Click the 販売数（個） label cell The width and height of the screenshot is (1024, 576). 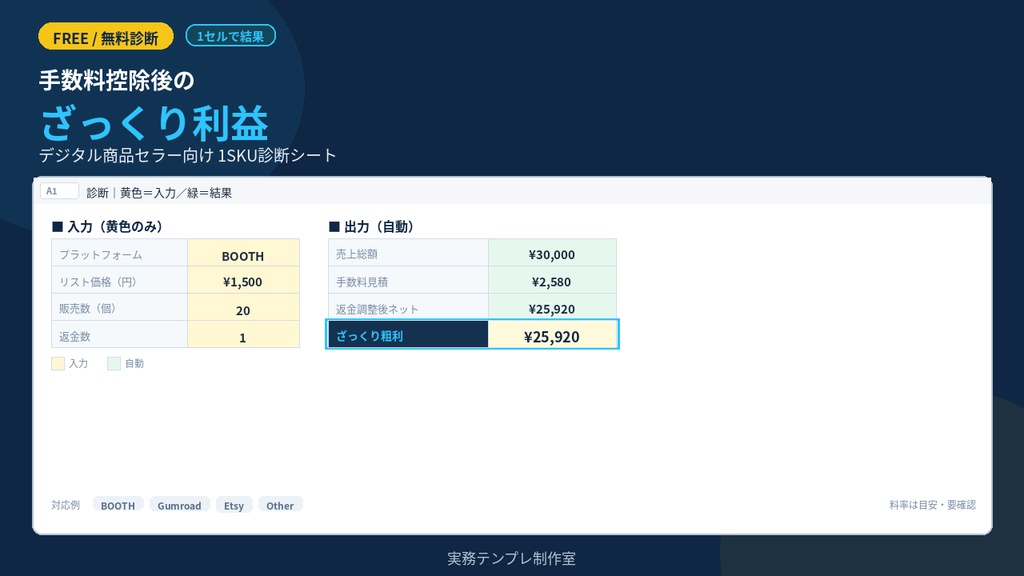(x=120, y=308)
